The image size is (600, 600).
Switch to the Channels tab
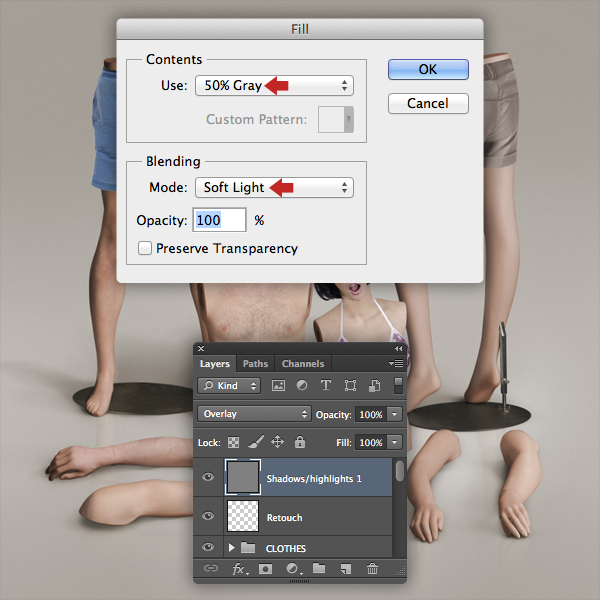pyautogui.click(x=303, y=364)
